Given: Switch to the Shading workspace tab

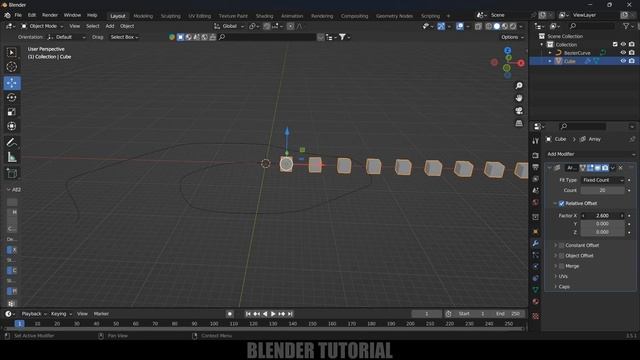Looking at the screenshot, I should (x=264, y=16).
